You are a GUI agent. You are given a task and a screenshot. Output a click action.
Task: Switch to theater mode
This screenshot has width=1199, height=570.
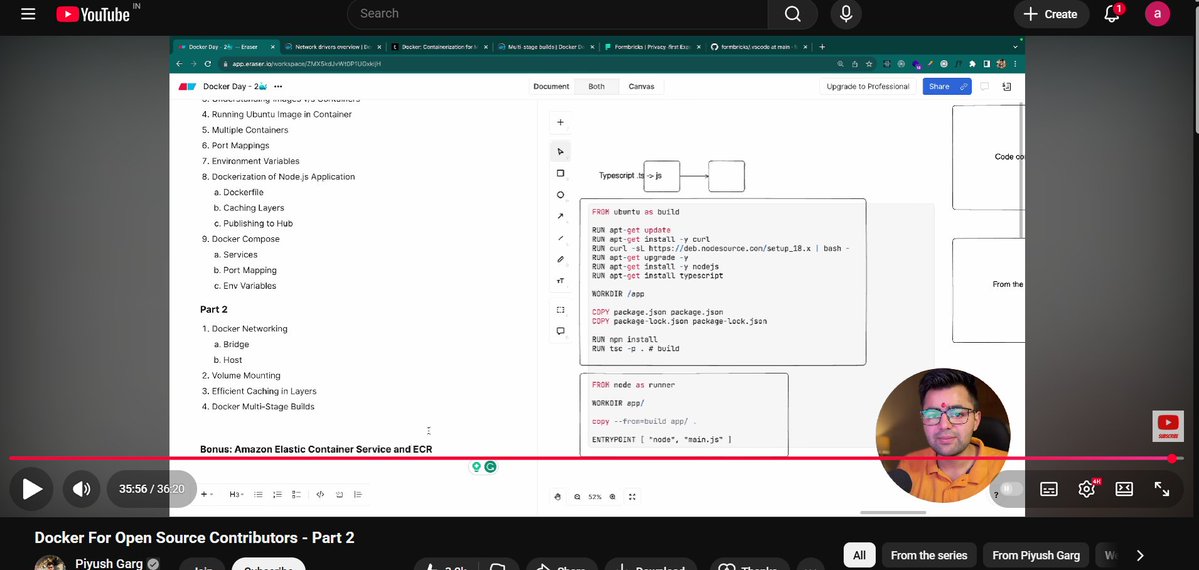[1124, 489]
